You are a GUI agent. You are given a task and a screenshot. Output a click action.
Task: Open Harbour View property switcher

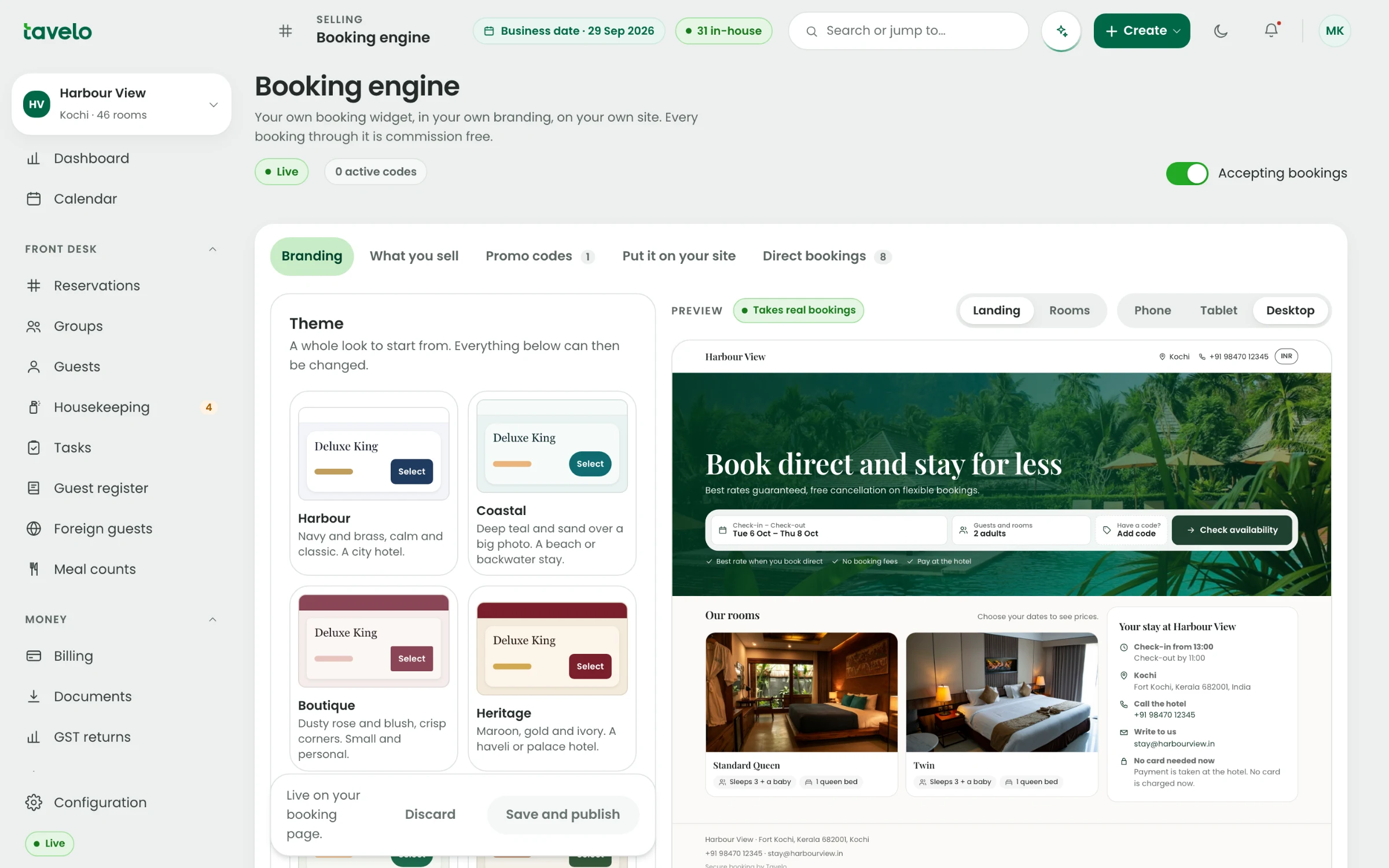coord(122,104)
